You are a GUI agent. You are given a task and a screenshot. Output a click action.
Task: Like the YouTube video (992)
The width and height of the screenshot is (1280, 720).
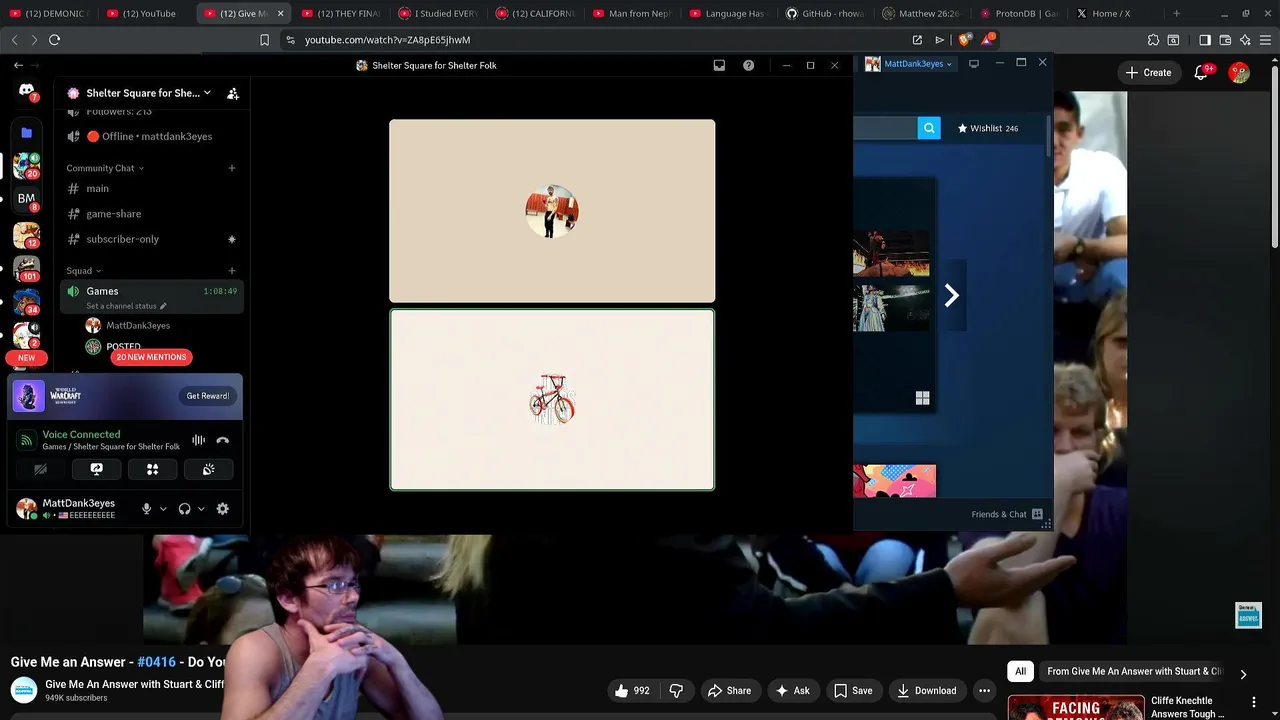(632, 691)
